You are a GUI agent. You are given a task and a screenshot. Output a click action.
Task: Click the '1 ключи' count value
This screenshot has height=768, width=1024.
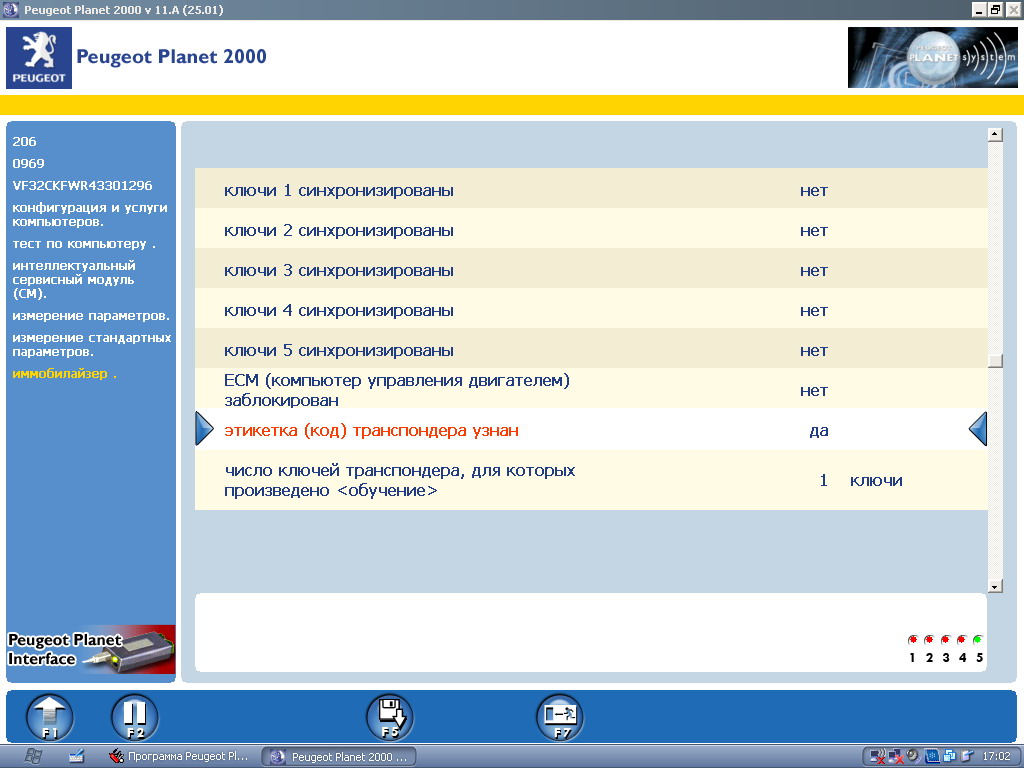[x=861, y=481]
